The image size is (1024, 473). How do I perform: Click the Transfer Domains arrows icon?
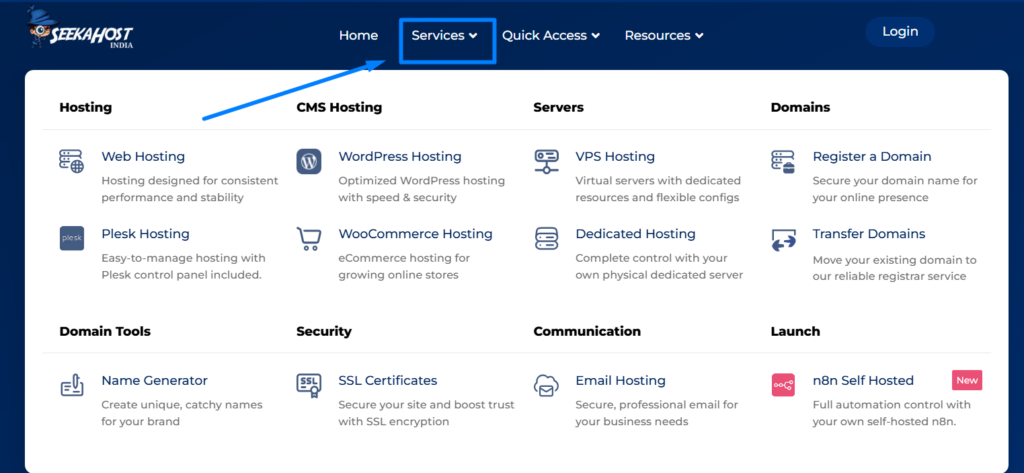[783, 240]
